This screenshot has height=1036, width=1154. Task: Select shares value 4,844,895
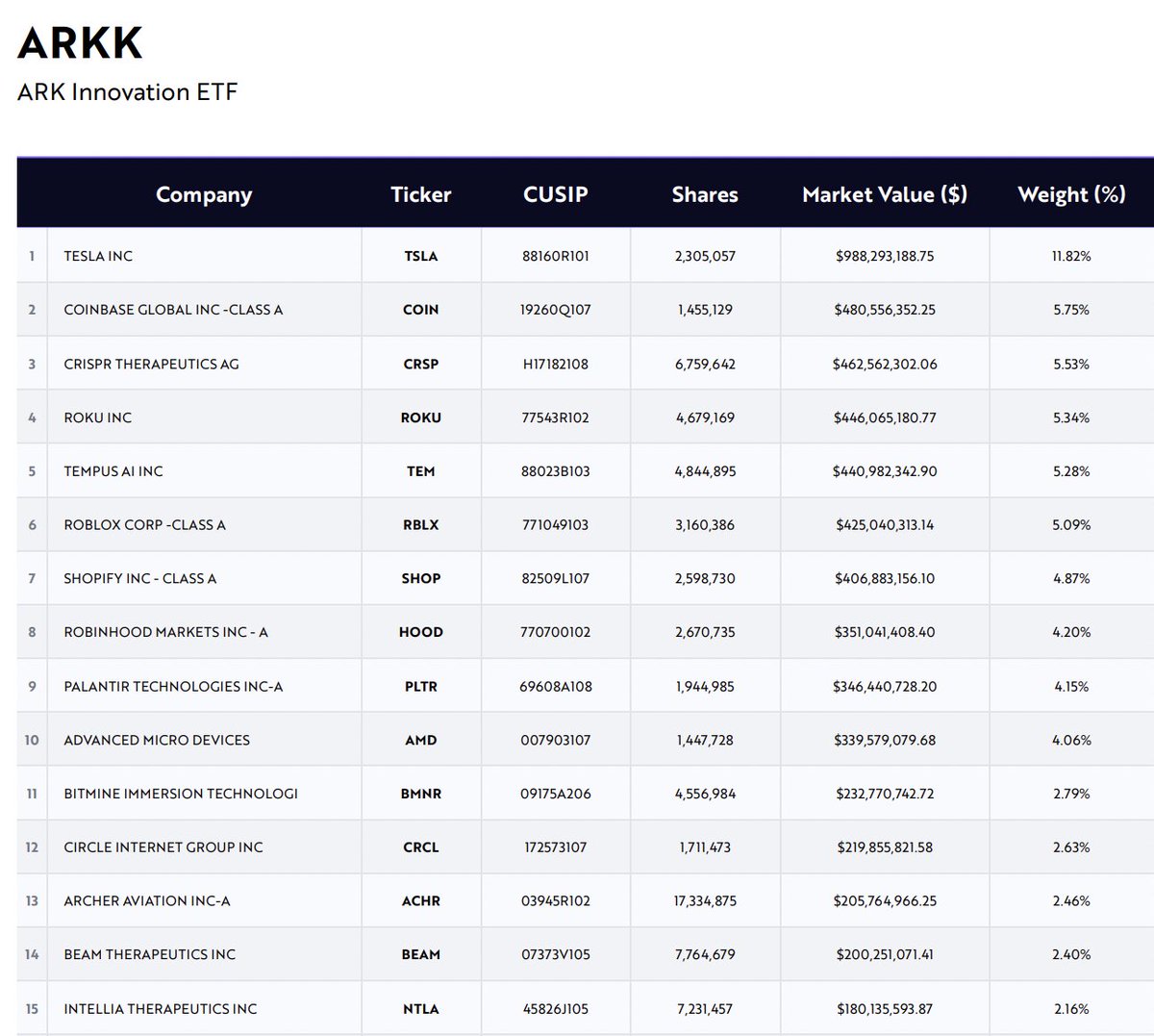[x=705, y=471]
